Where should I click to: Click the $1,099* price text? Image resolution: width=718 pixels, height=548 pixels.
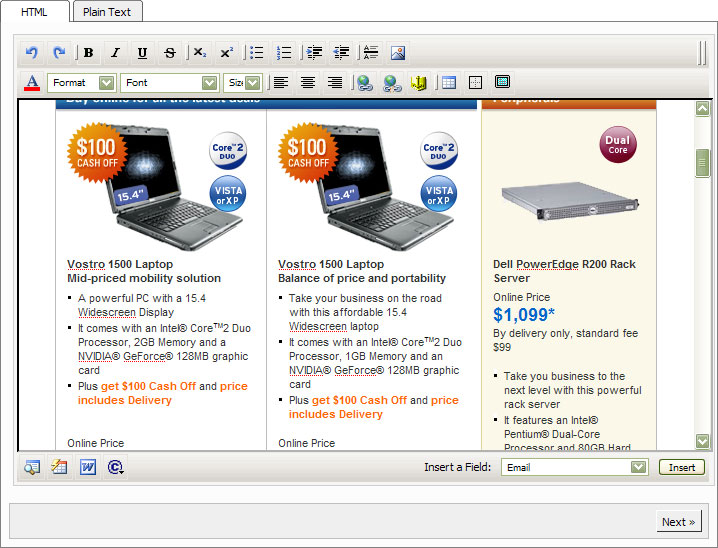(x=524, y=315)
